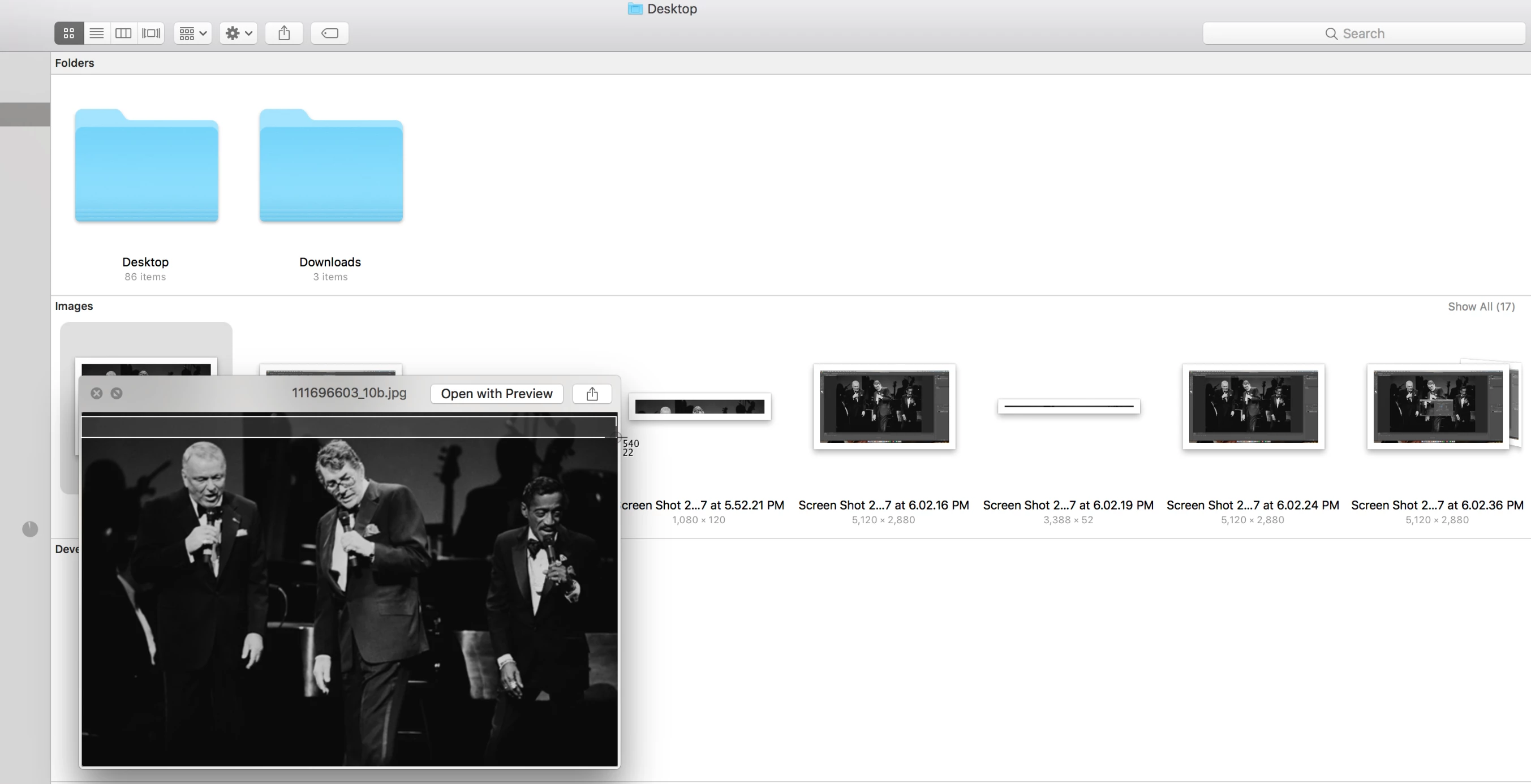Image resolution: width=1531 pixels, height=784 pixels.
Task: Select Screen Shot at 6.02.36 PM thumbnail
Action: [x=1437, y=407]
